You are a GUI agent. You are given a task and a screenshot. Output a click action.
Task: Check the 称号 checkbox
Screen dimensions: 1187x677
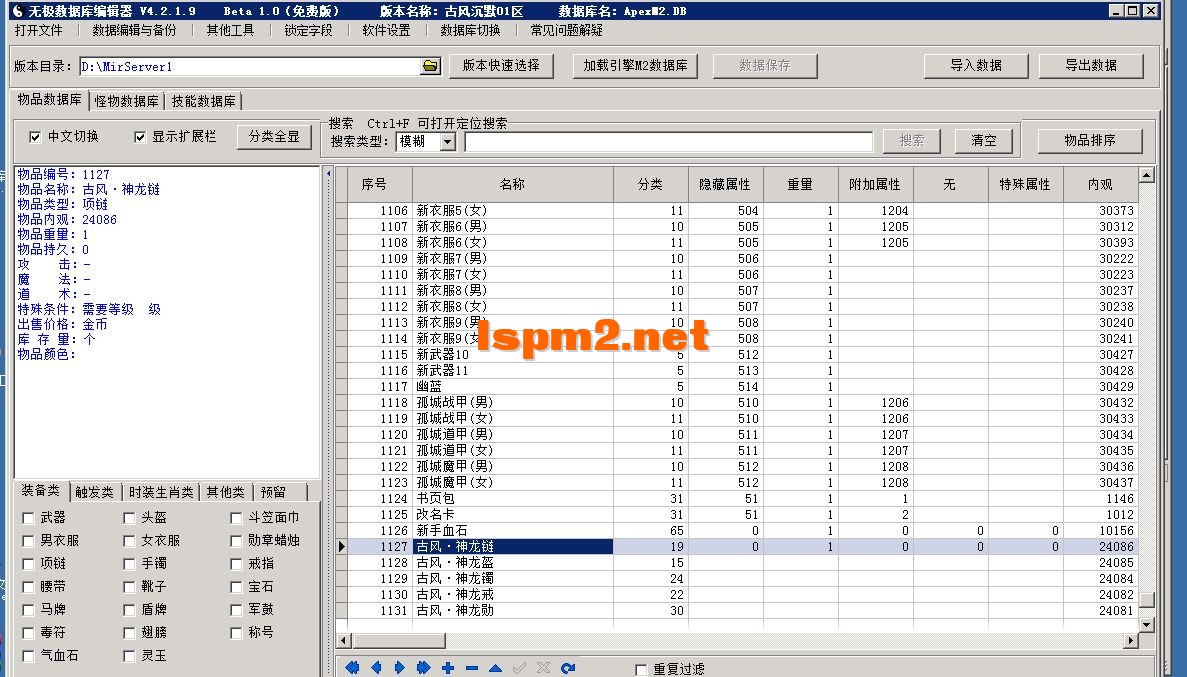236,632
